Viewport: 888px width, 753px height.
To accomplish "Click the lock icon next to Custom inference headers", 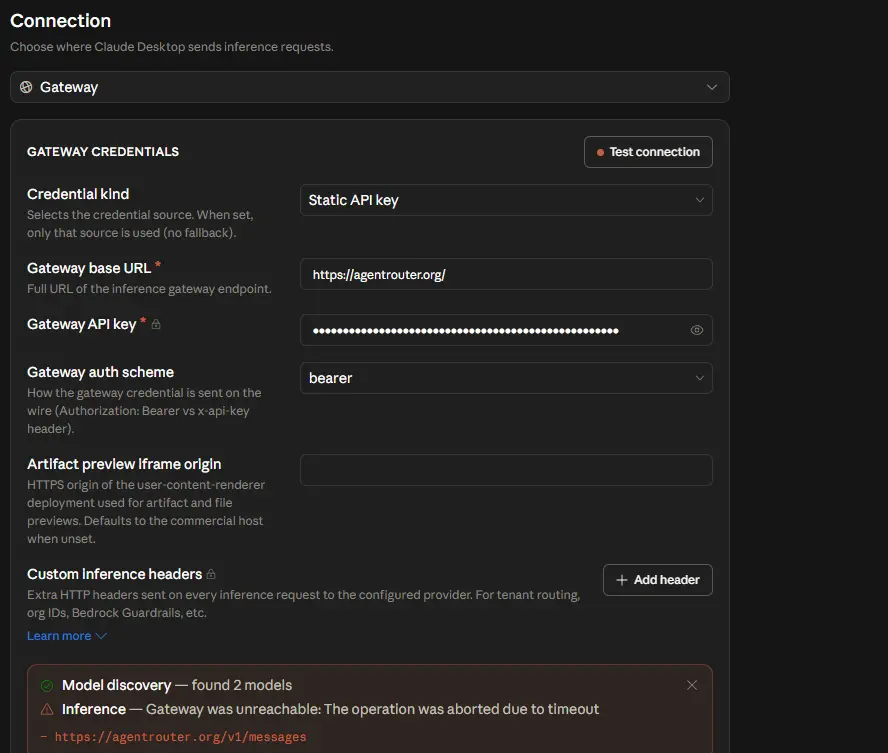I will (x=211, y=574).
